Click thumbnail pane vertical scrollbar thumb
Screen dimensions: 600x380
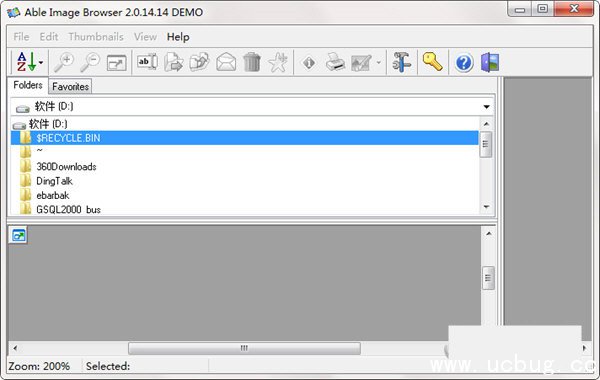click(x=488, y=278)
